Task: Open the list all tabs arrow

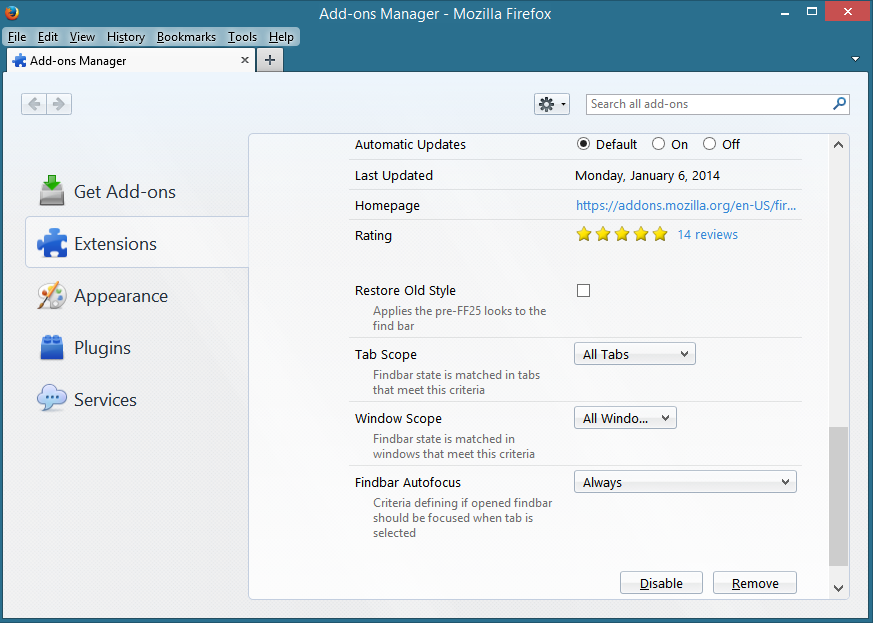Action: [x=855, y=59]
